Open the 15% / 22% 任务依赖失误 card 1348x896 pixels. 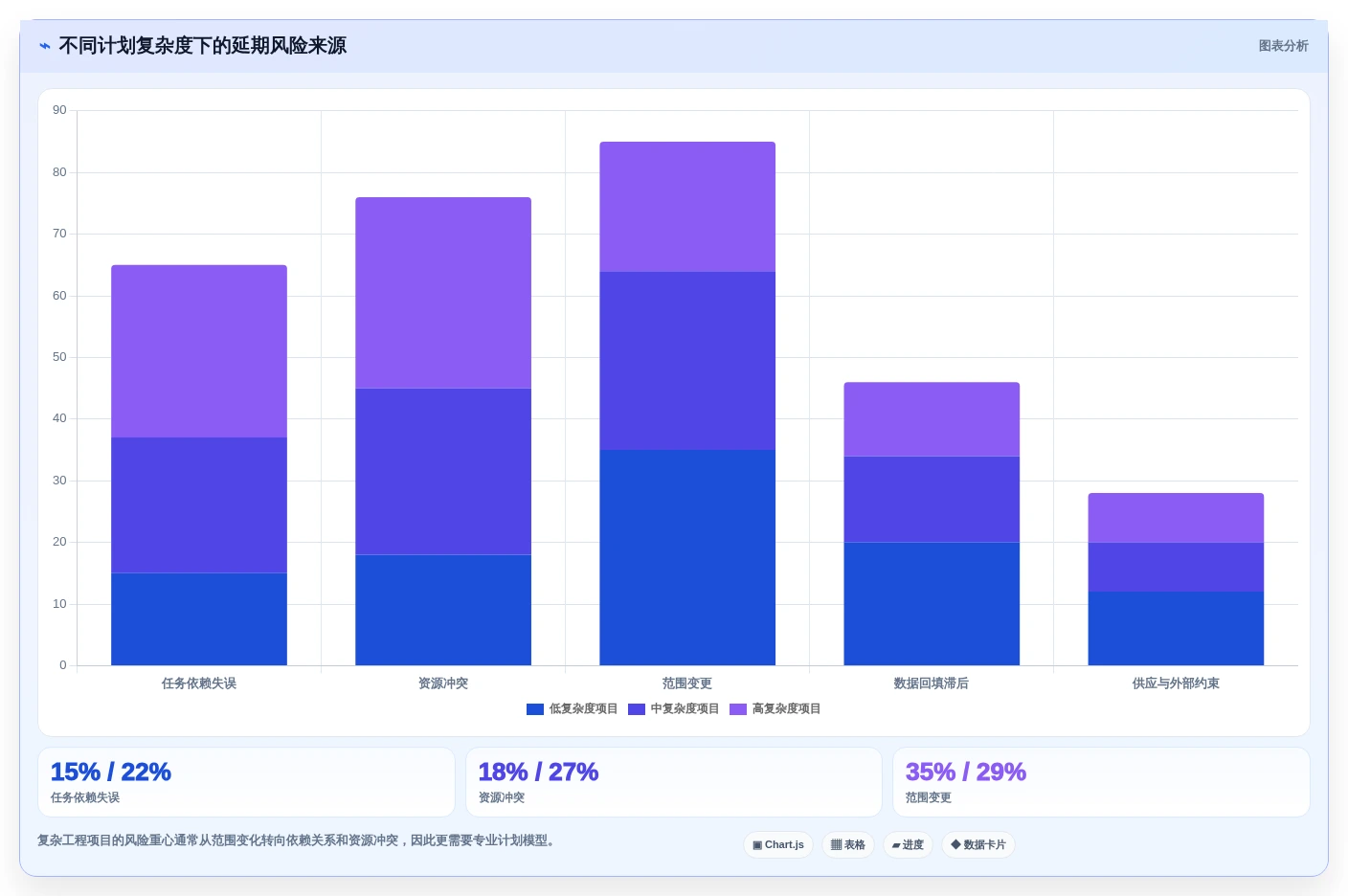(x=246, y=782)
